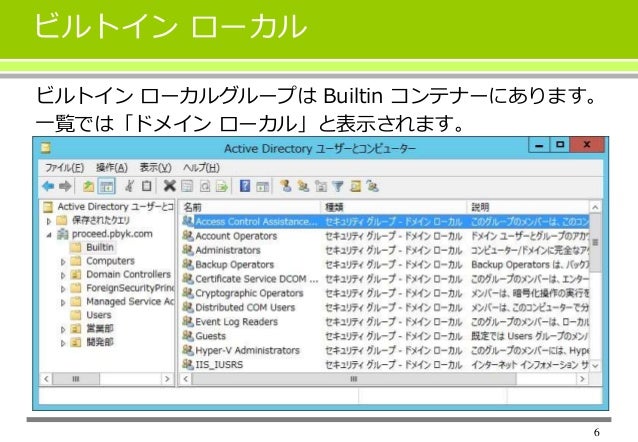The width and height of the screenshot is (638, 442).
Task: Sort by the 種類 column header
Action: 393,207
